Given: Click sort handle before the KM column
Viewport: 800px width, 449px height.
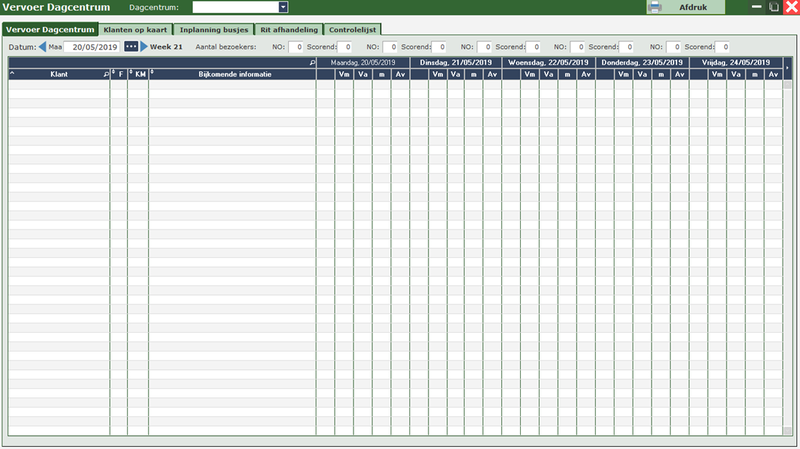Looking at the screenshot, I should point(131,73).
